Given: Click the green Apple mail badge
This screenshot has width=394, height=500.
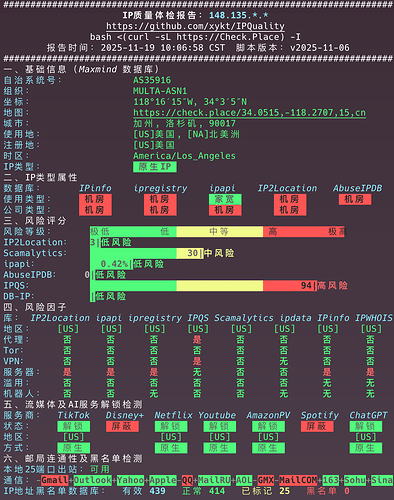Looking at the screenshot, I should [x=163, y=480].
